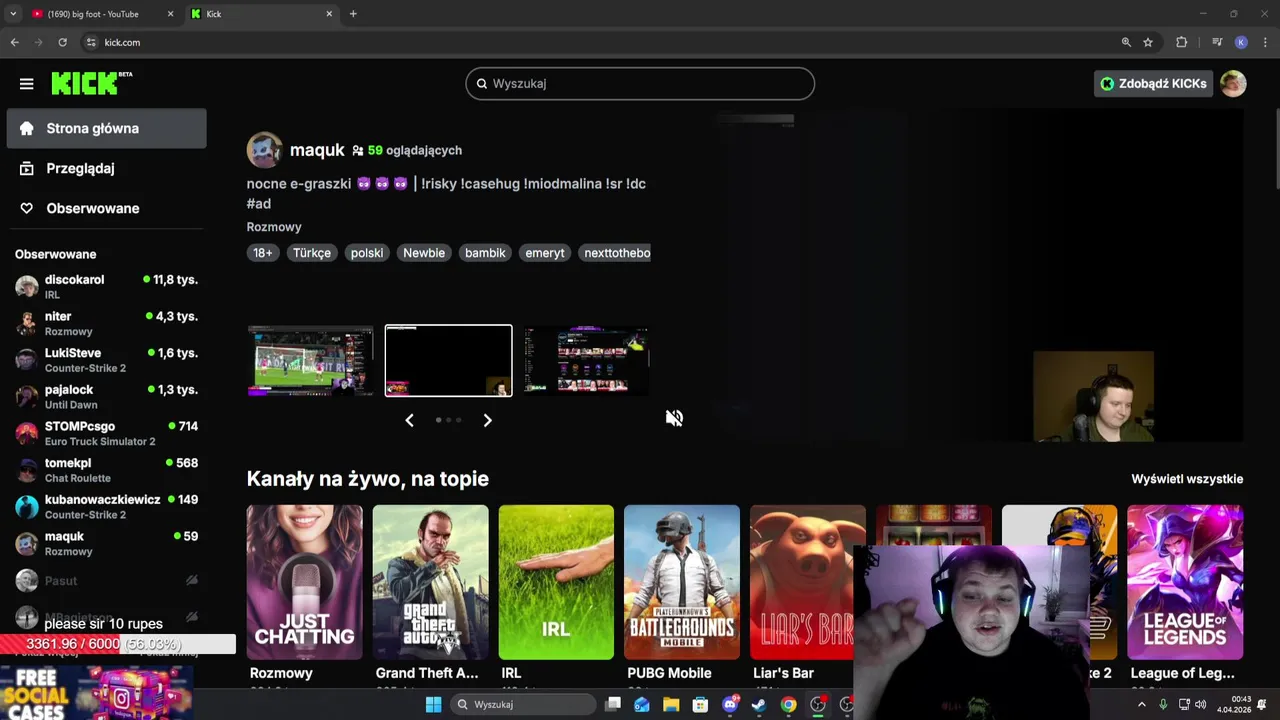Select the 18+ tag
Screen dimensions: 1280x720
[x=262, y=253]
